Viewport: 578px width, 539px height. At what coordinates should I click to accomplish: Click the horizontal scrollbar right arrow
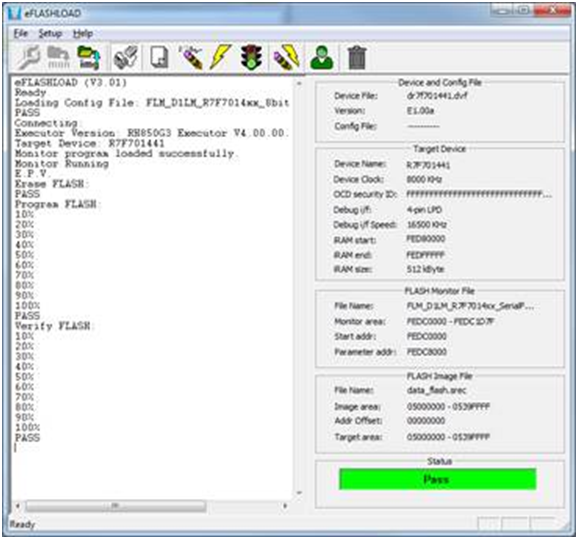[x=285, y=506]
